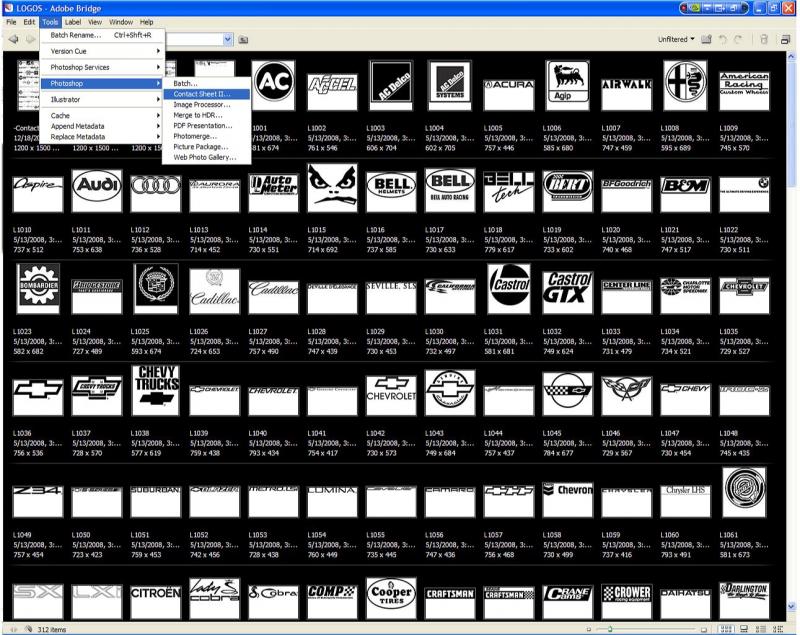Select the AC logo thumbnail L1001
This screenshot has height=635, width=800.
coord(273,85)
